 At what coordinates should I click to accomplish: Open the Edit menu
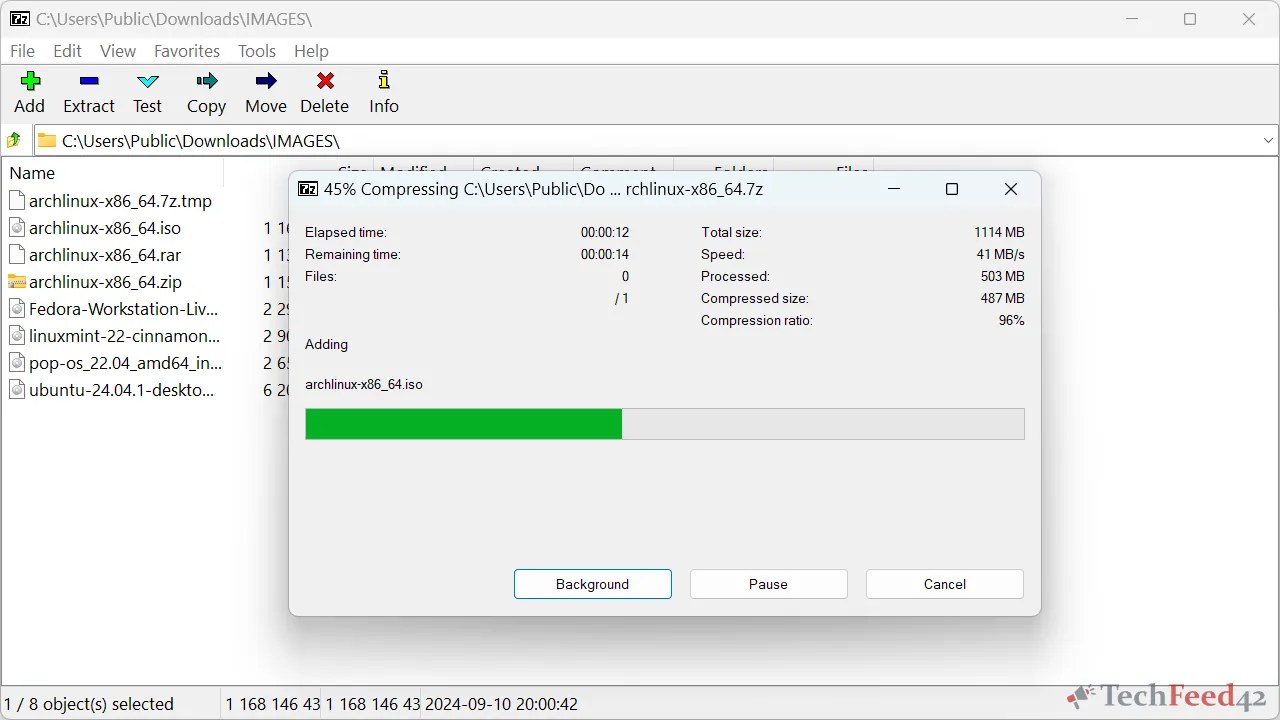[67, 51]
